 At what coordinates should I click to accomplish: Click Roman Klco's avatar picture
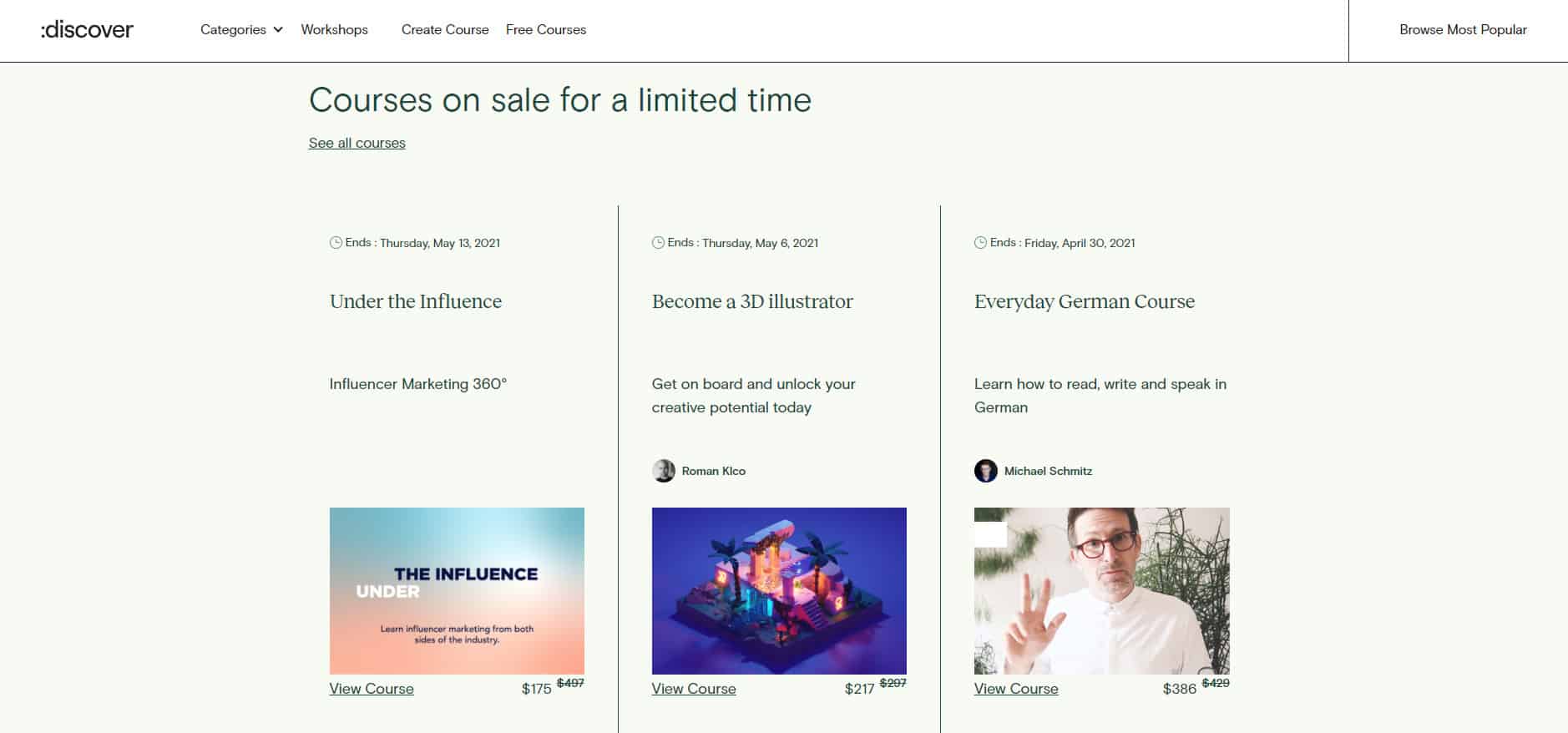[663, 471]
